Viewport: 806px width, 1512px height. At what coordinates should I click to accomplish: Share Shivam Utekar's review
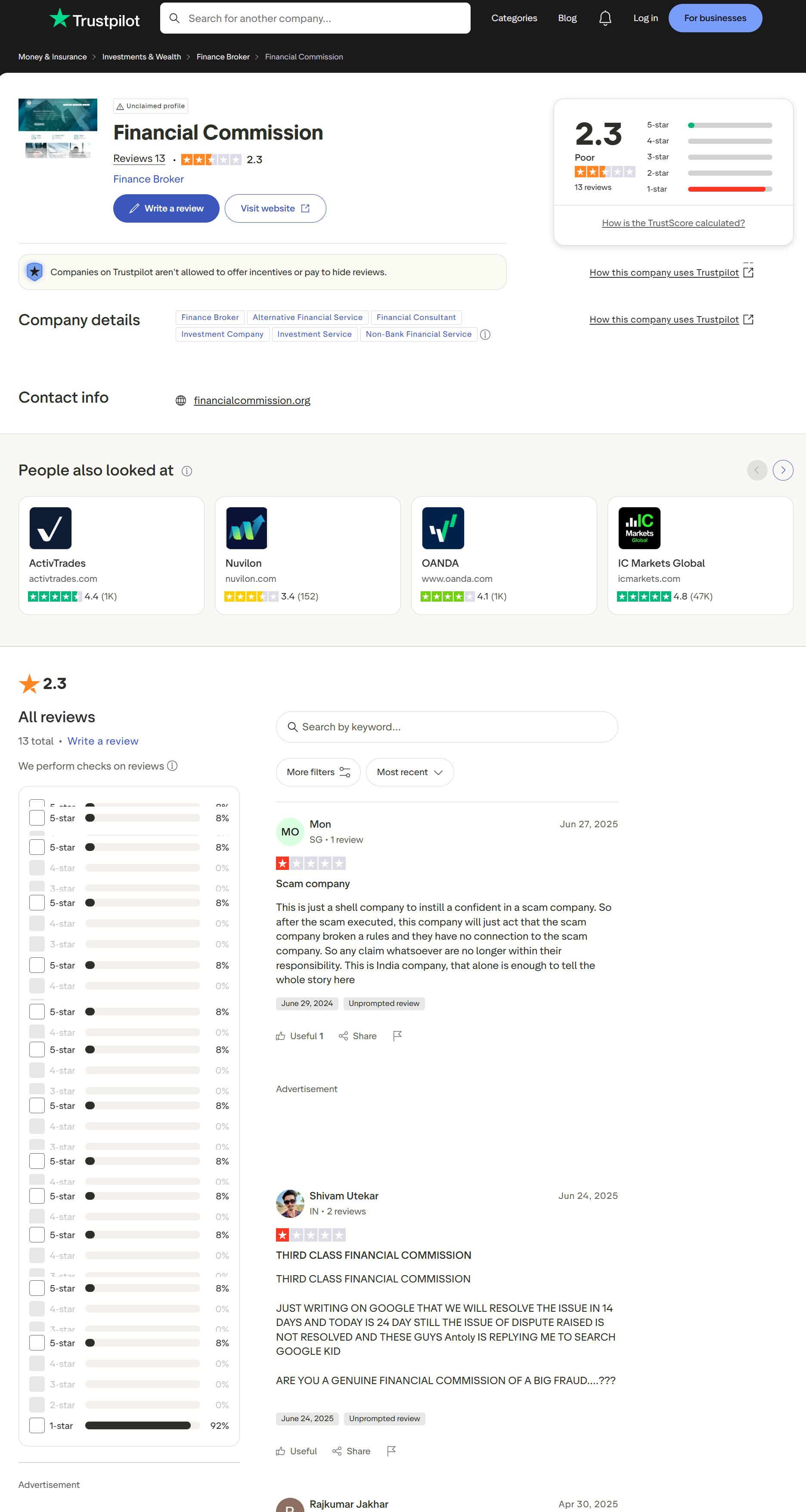click(351, 1451)
